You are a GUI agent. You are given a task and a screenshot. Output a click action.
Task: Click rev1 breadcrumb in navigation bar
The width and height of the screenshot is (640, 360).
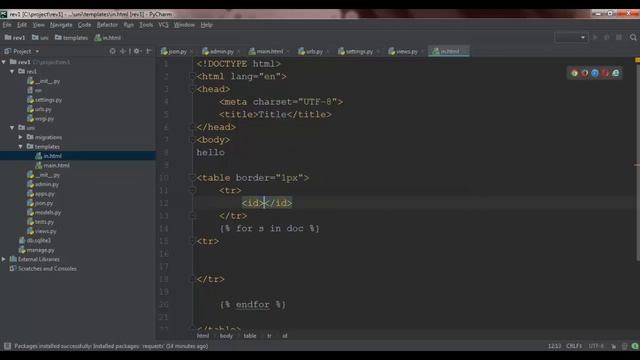(x=15, y=38)
